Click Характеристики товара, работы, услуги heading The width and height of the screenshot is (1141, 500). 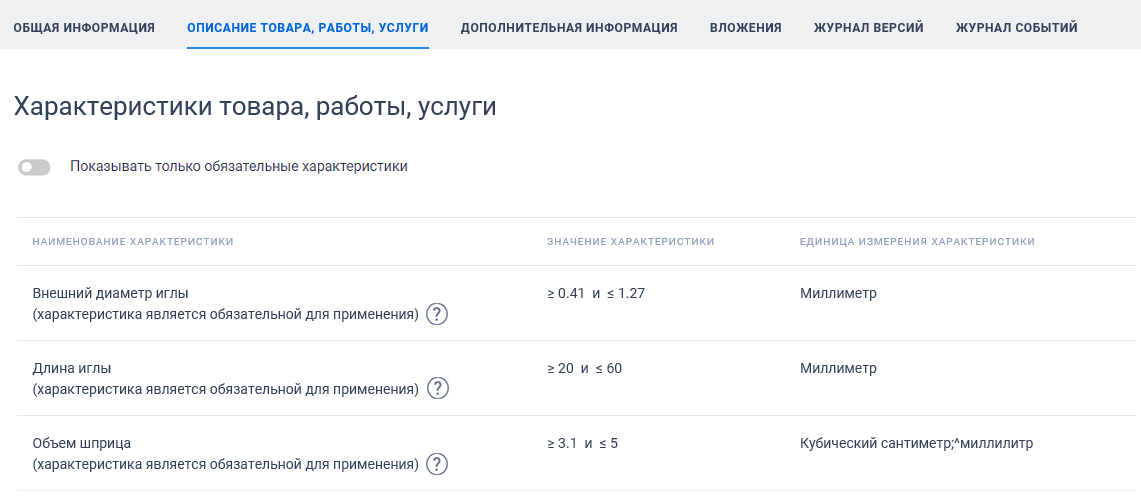tap(255, 107)
